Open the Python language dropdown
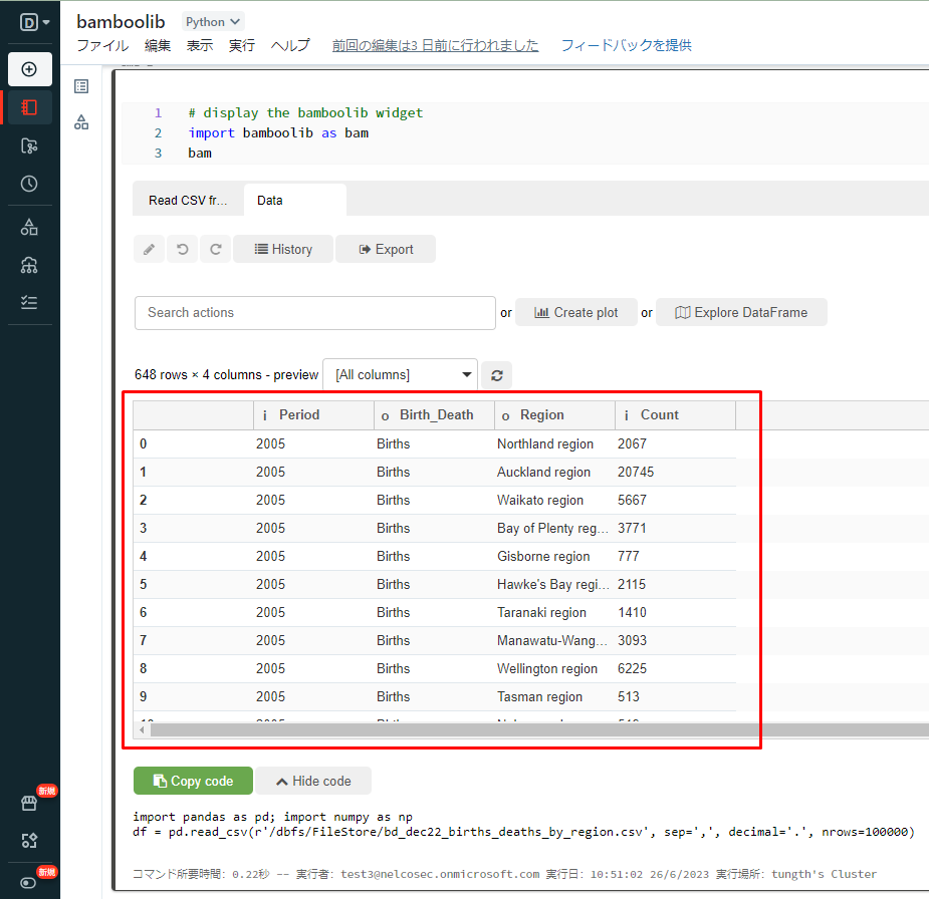 tap(213, 21)
